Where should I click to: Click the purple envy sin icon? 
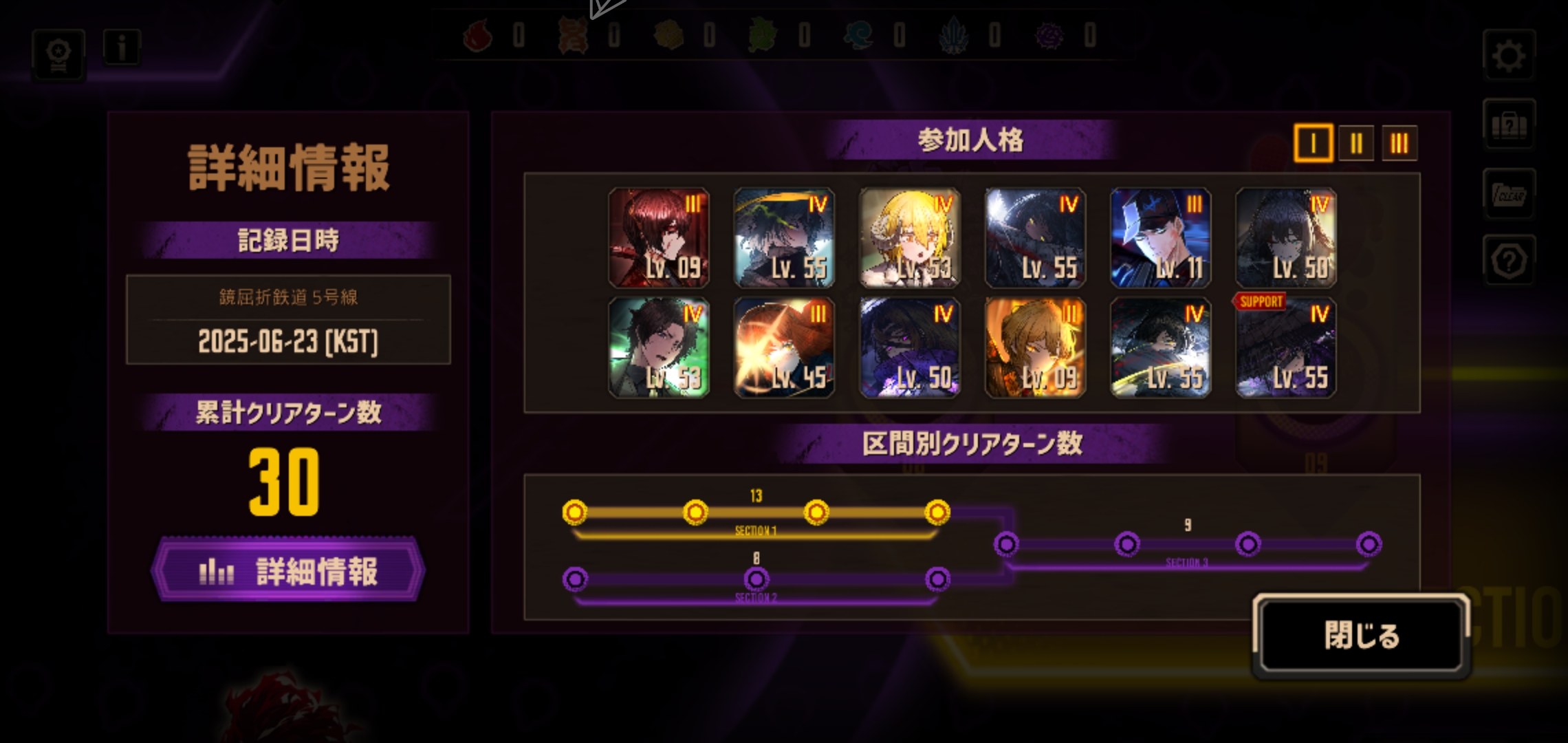[1049, 35]
